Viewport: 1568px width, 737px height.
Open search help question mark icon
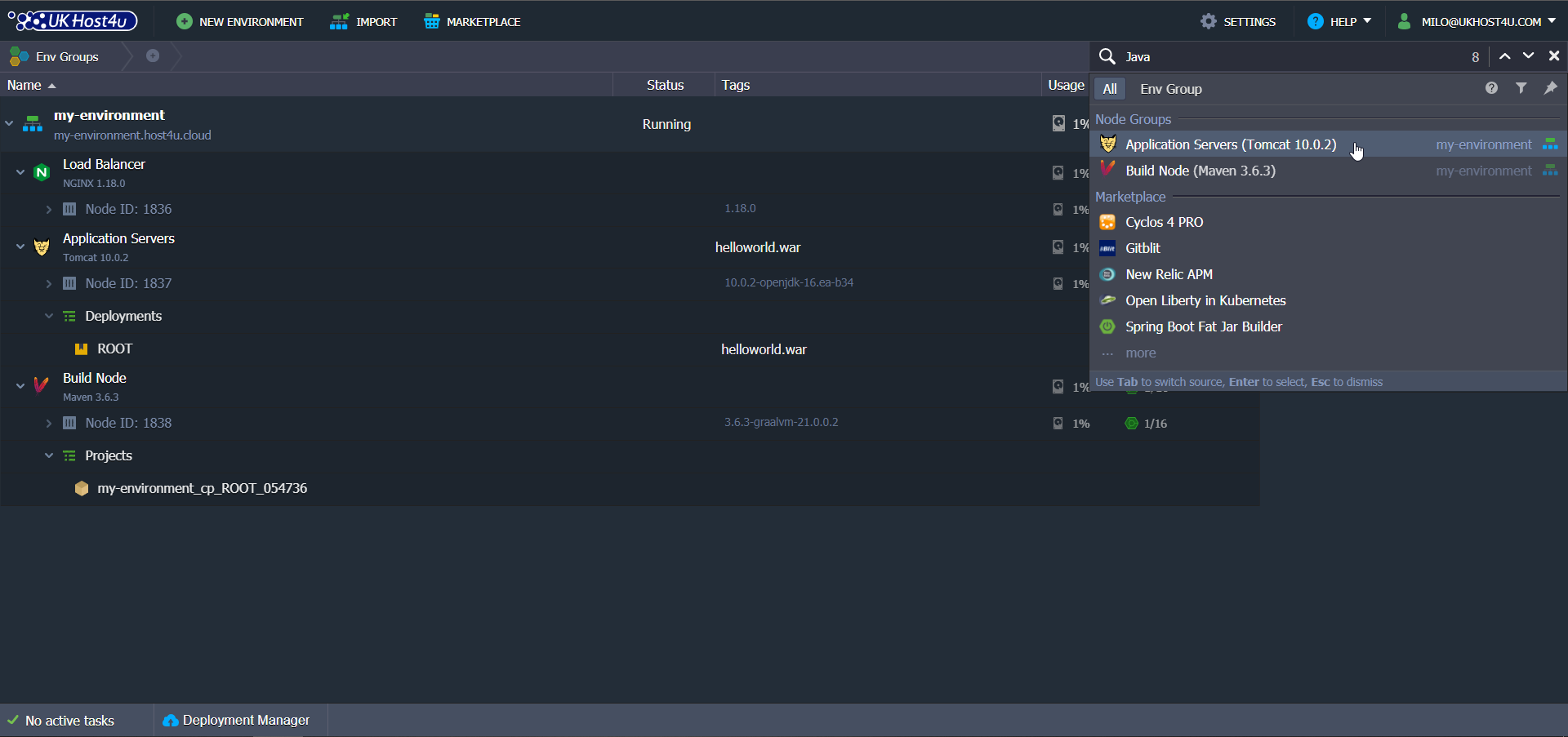(1491, 88)
